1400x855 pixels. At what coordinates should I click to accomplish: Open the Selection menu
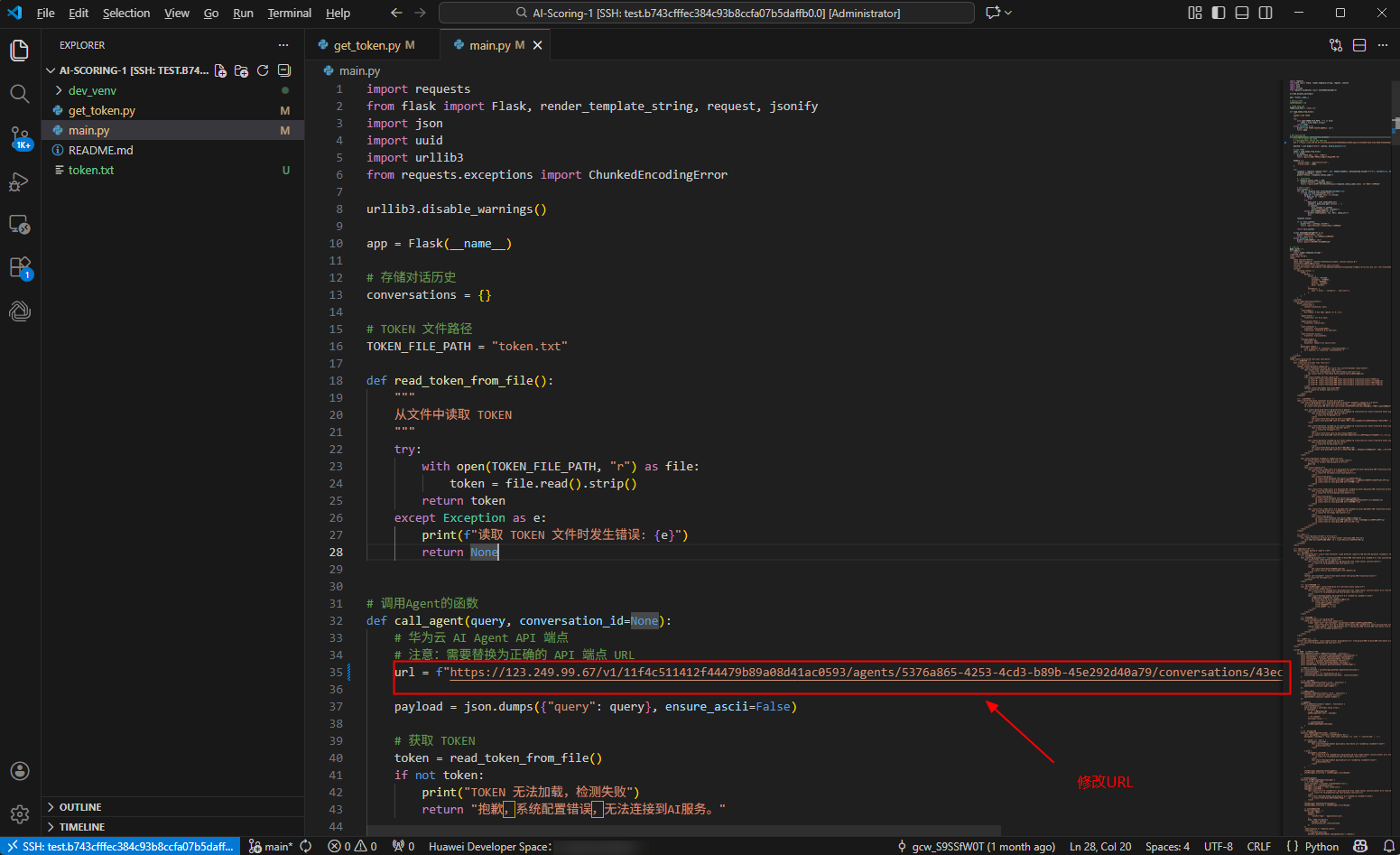(x=126, y=13)
